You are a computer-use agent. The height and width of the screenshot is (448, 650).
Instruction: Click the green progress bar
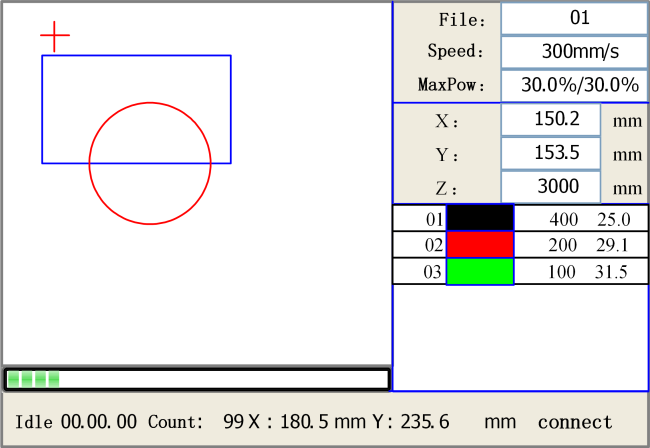point(196,379)
